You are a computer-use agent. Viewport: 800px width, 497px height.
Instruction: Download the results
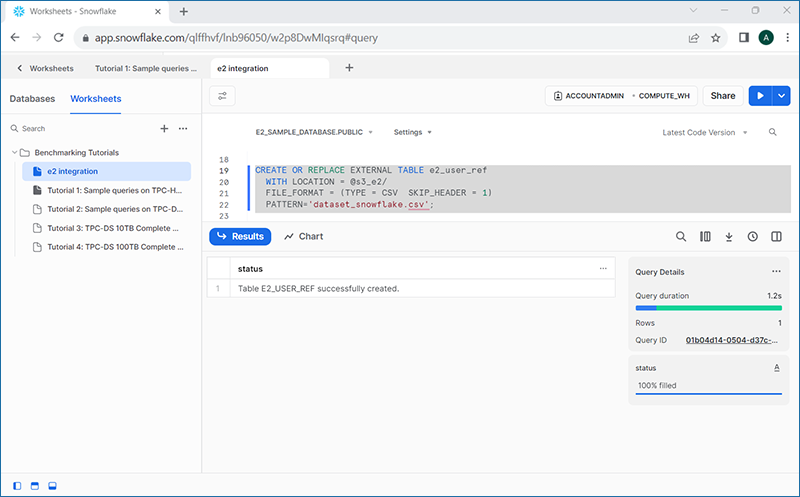[x=729, y=236]
